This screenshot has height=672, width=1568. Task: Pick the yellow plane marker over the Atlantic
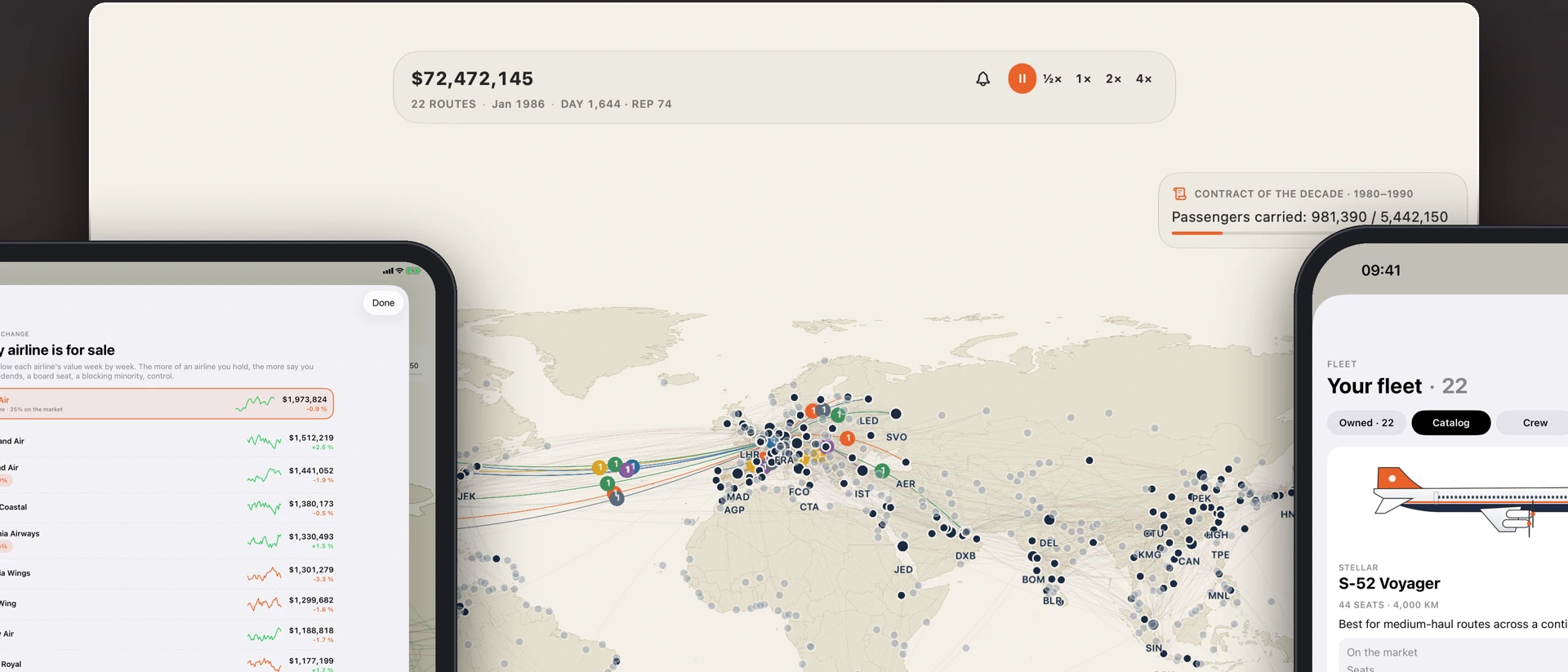coord(599,468)
